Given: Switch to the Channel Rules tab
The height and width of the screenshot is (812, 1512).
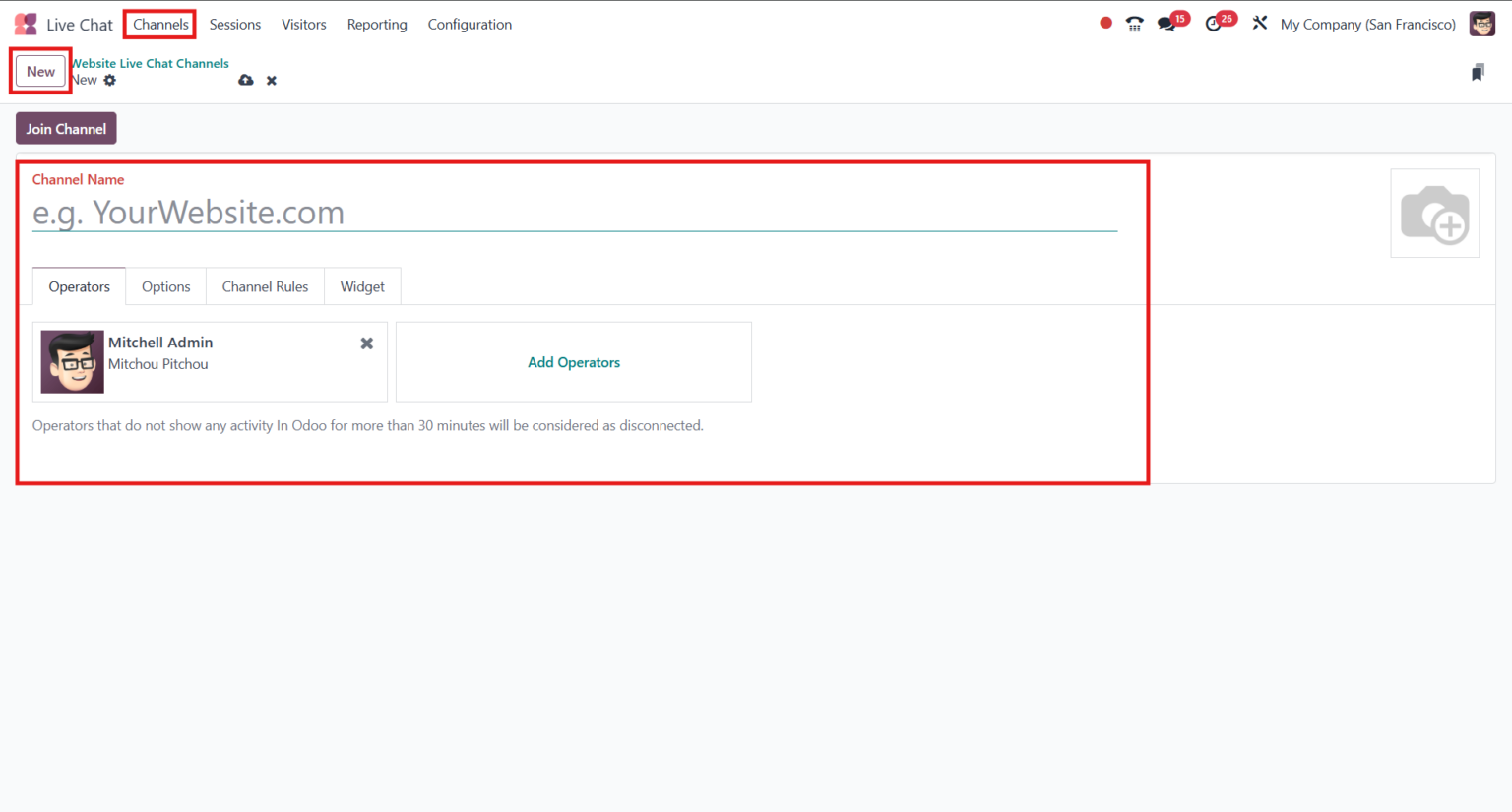Looking at the screenshot, I should tap(265, 286).
